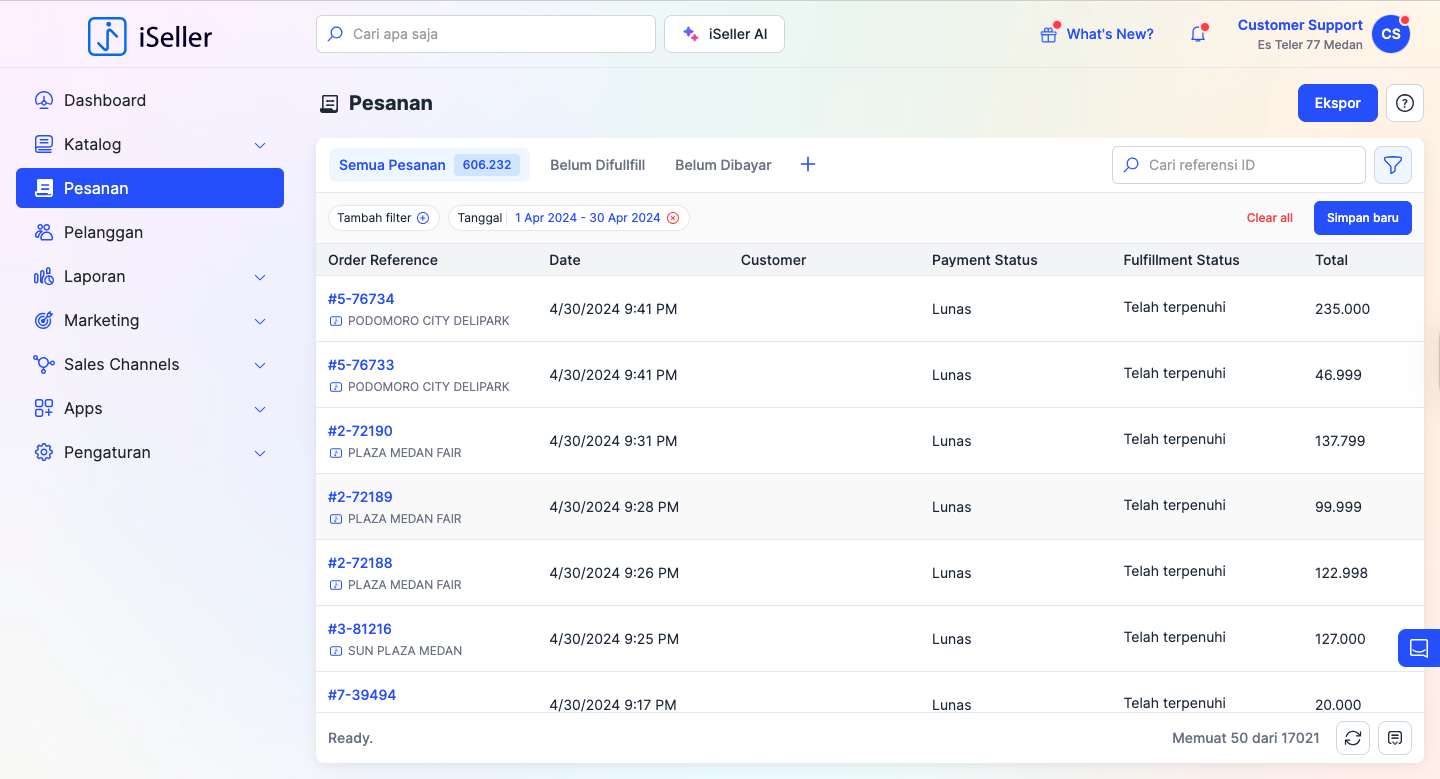Viewport: 1440px width, 779px height.
Task: Click the notification bell icon
Action: (x=1198, y=34)
